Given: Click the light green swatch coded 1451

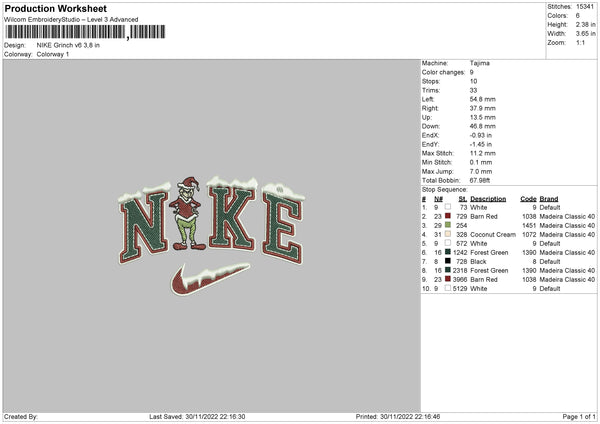Looking at the screenshot, I should coord(448,225).
